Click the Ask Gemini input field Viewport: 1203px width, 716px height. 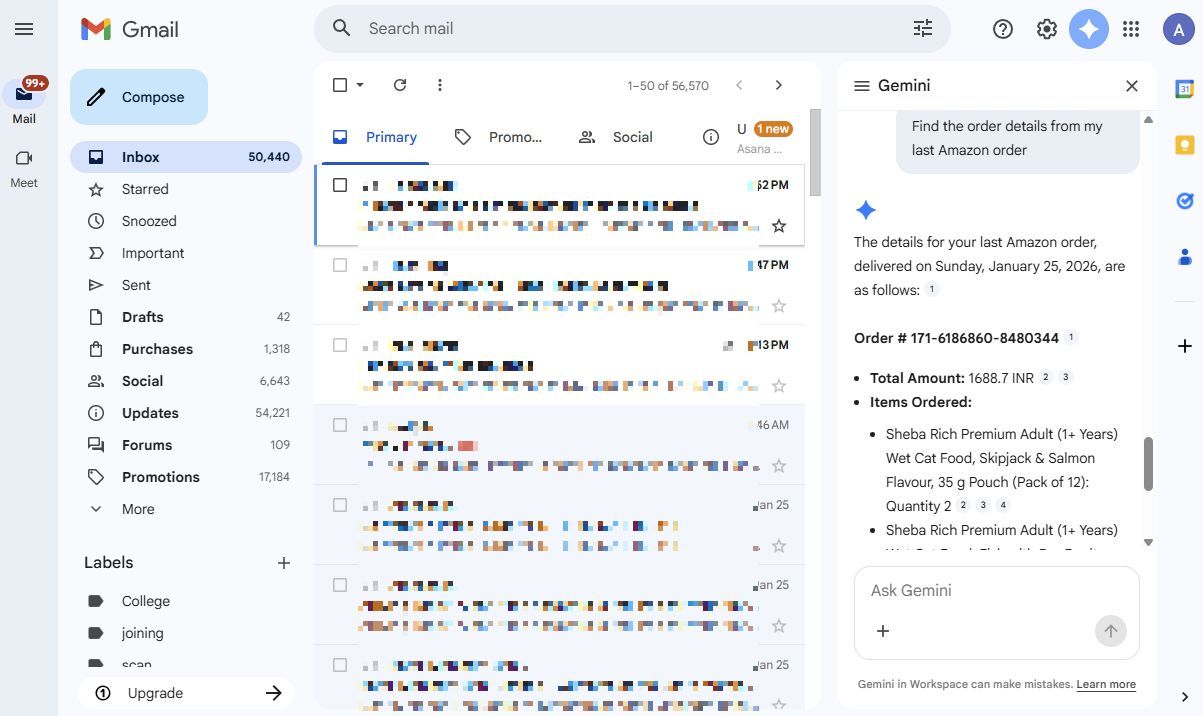point(996,590)
